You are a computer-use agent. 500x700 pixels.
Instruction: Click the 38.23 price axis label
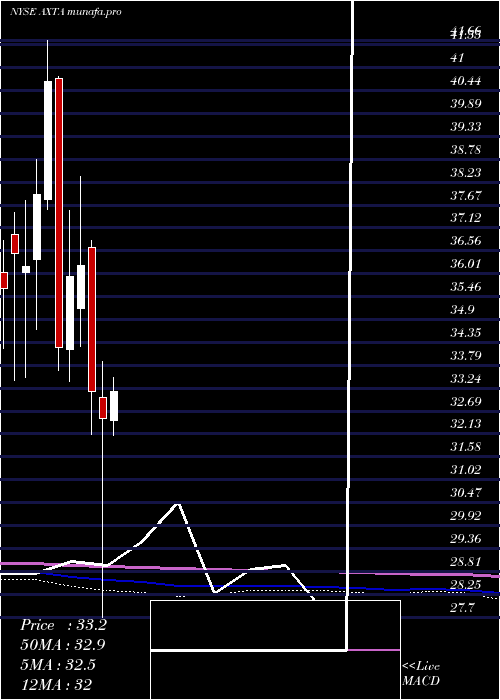click(466, 172)
